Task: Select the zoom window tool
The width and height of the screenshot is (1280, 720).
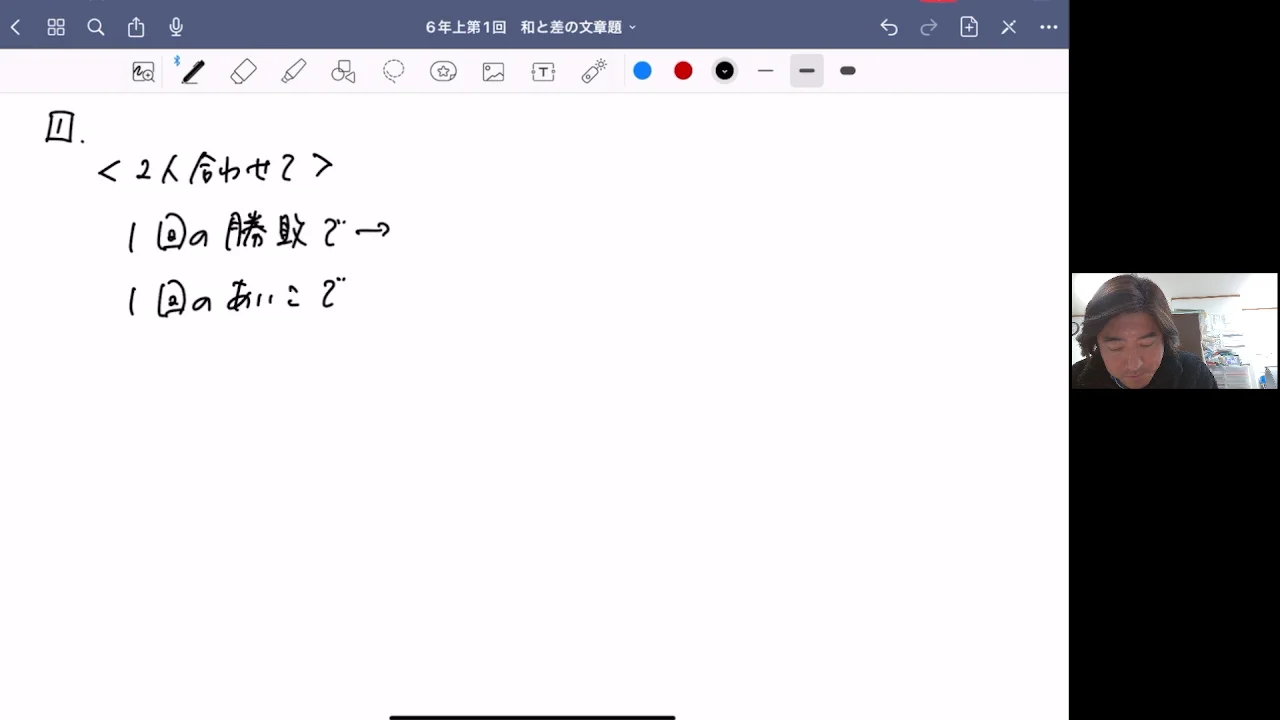Action: click(x=143, y=71)
